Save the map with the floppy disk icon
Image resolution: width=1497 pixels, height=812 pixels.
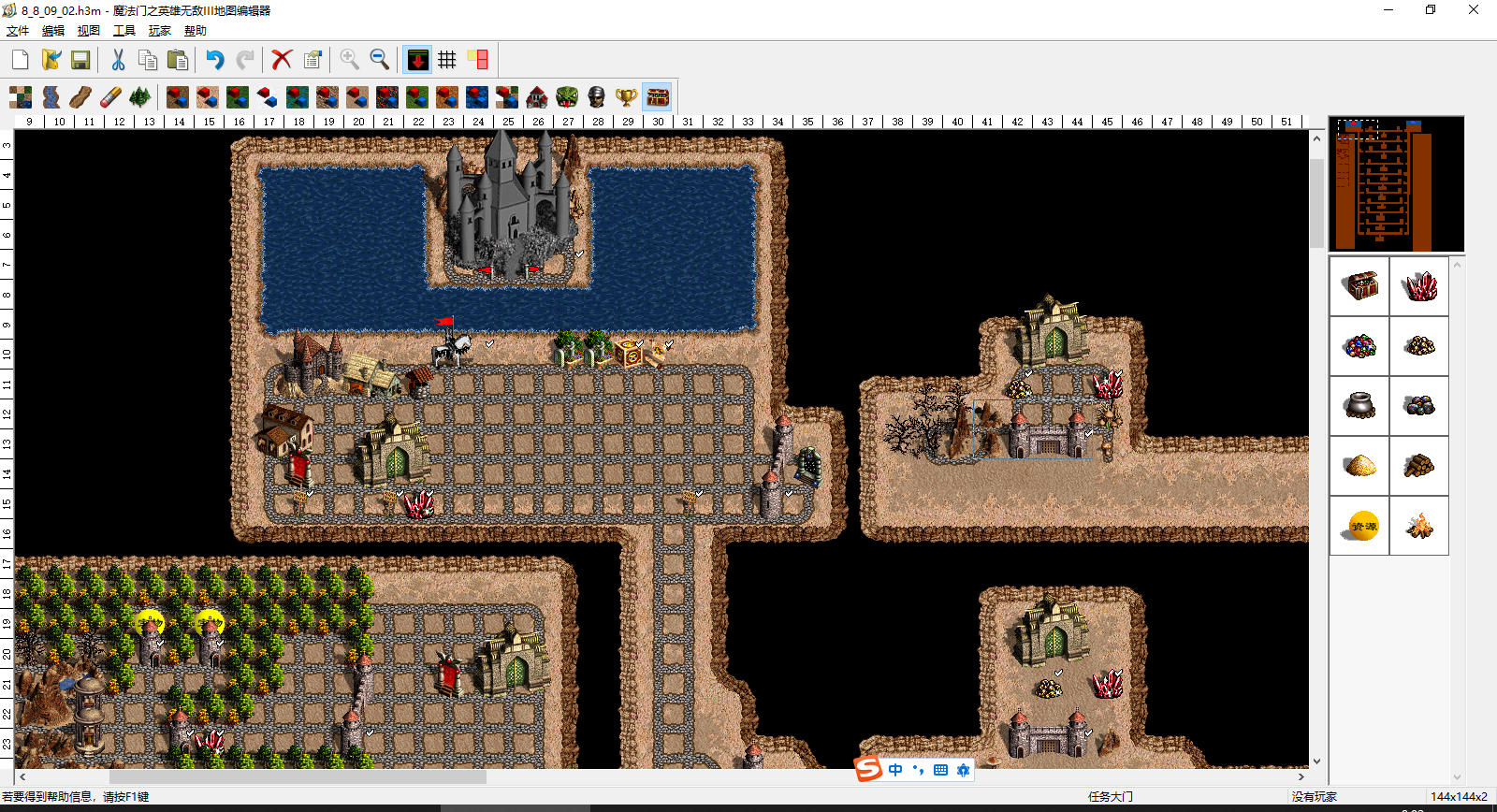point(80,60)
